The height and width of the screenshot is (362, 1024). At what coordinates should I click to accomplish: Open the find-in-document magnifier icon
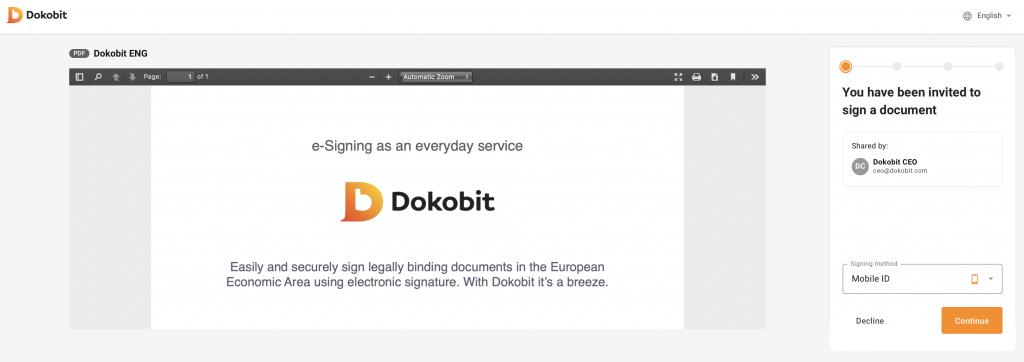click(x=98, y=77)
